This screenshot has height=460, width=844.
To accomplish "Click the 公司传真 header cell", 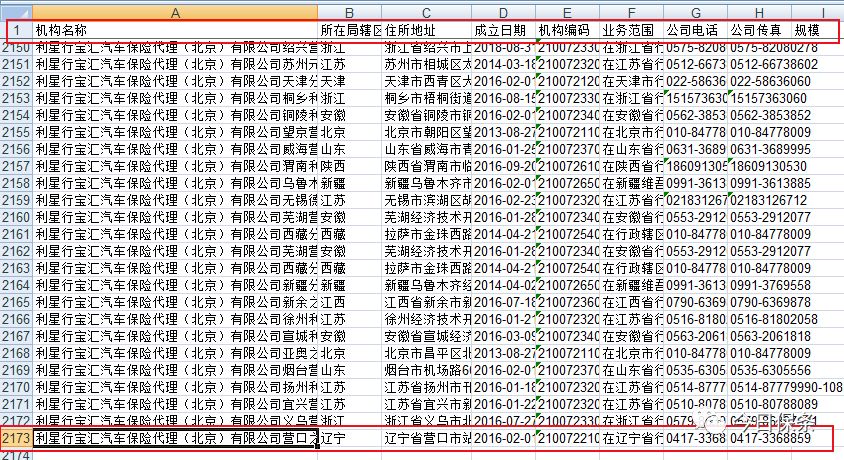I will click(759, 30).
